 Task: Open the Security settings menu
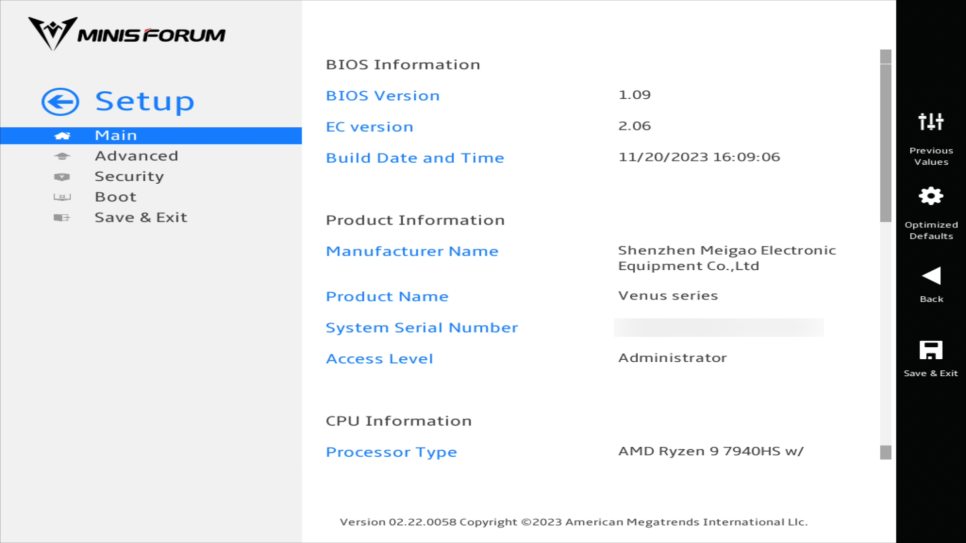pyautogui.click(x=129, y=177)
